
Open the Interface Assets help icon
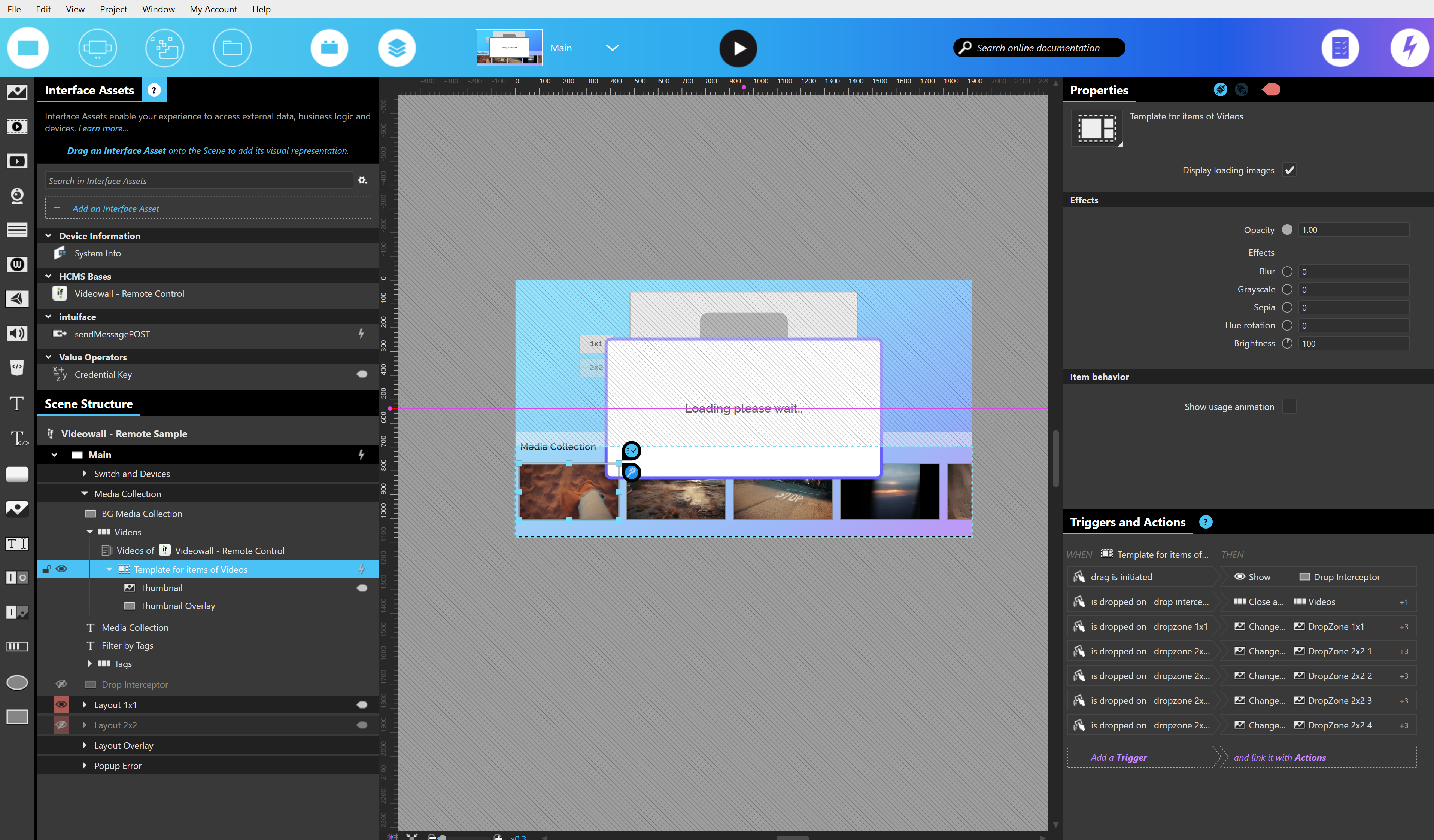coord(154,90)
